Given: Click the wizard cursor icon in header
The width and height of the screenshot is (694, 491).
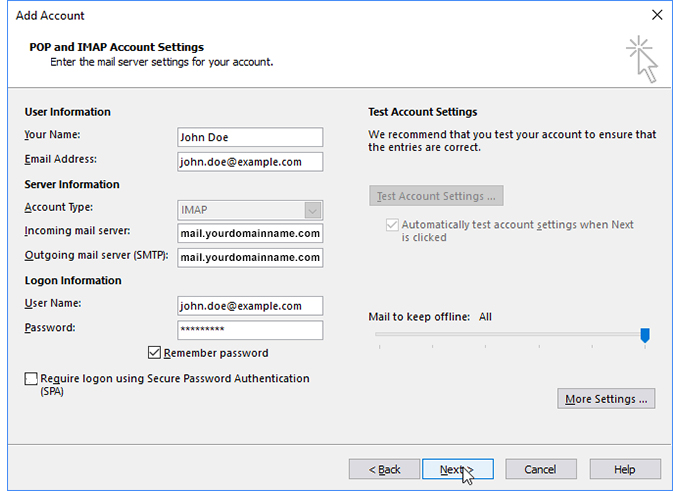Looking at the screenshot, I should pos(641,58).
